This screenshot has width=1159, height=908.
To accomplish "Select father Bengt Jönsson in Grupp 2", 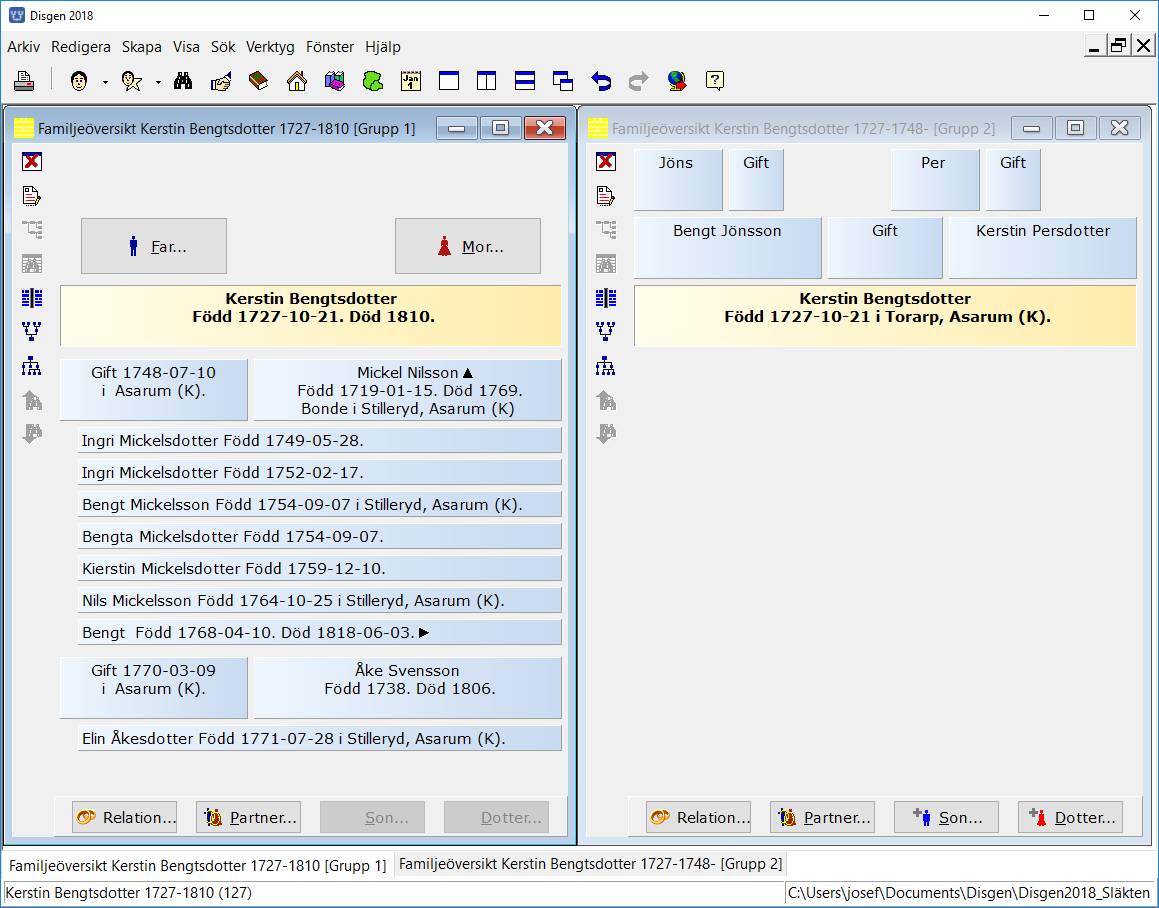I will pos(728,248).
